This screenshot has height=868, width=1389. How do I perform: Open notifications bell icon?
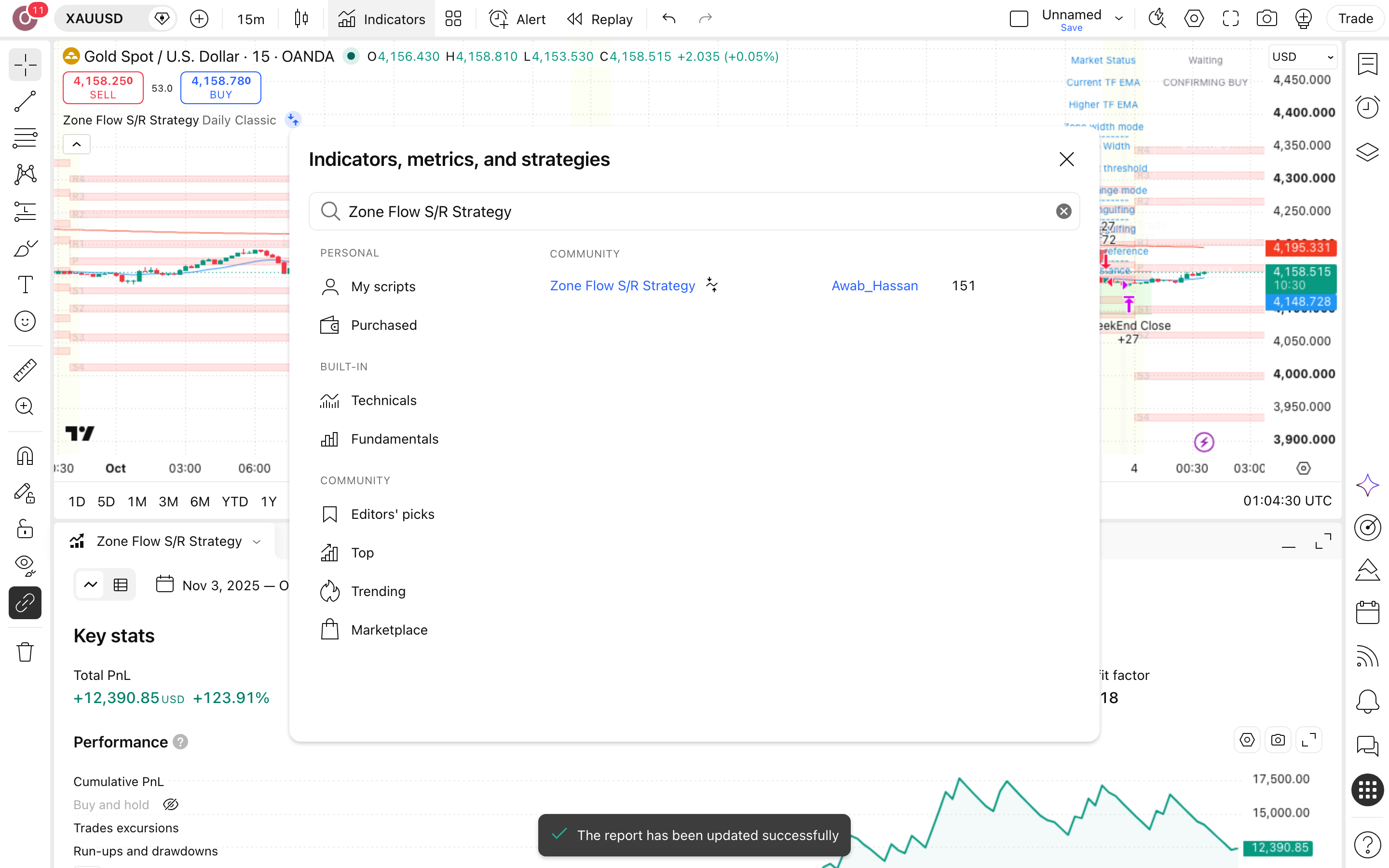[1368, 701]
